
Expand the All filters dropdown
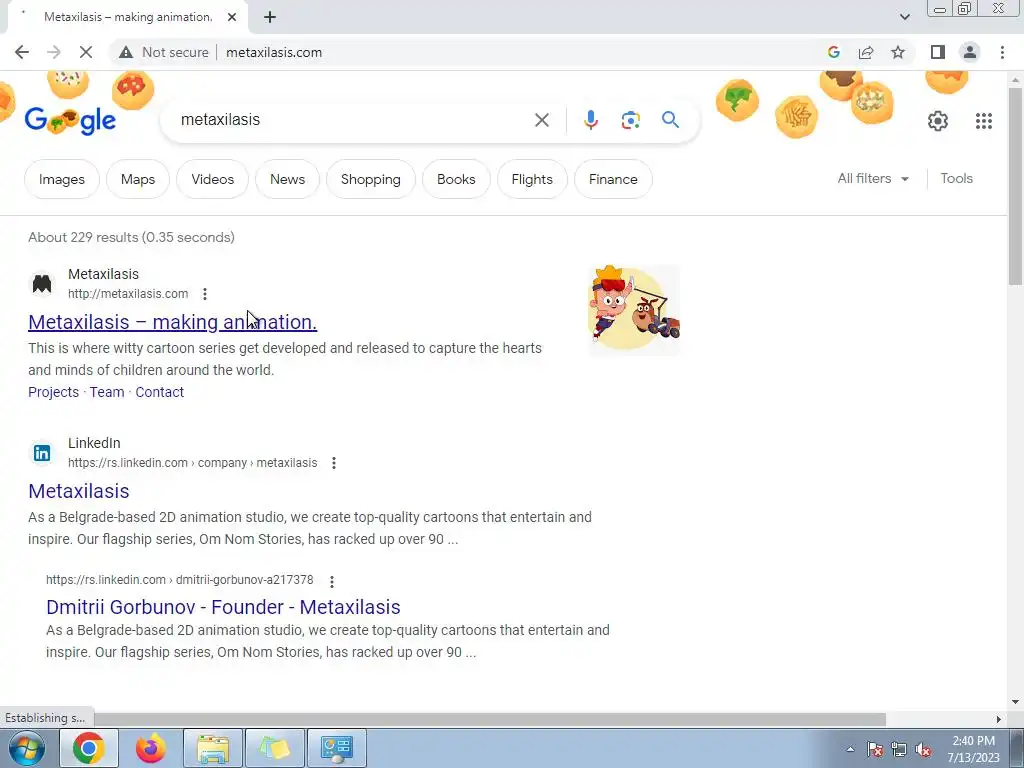coord(873,178)
